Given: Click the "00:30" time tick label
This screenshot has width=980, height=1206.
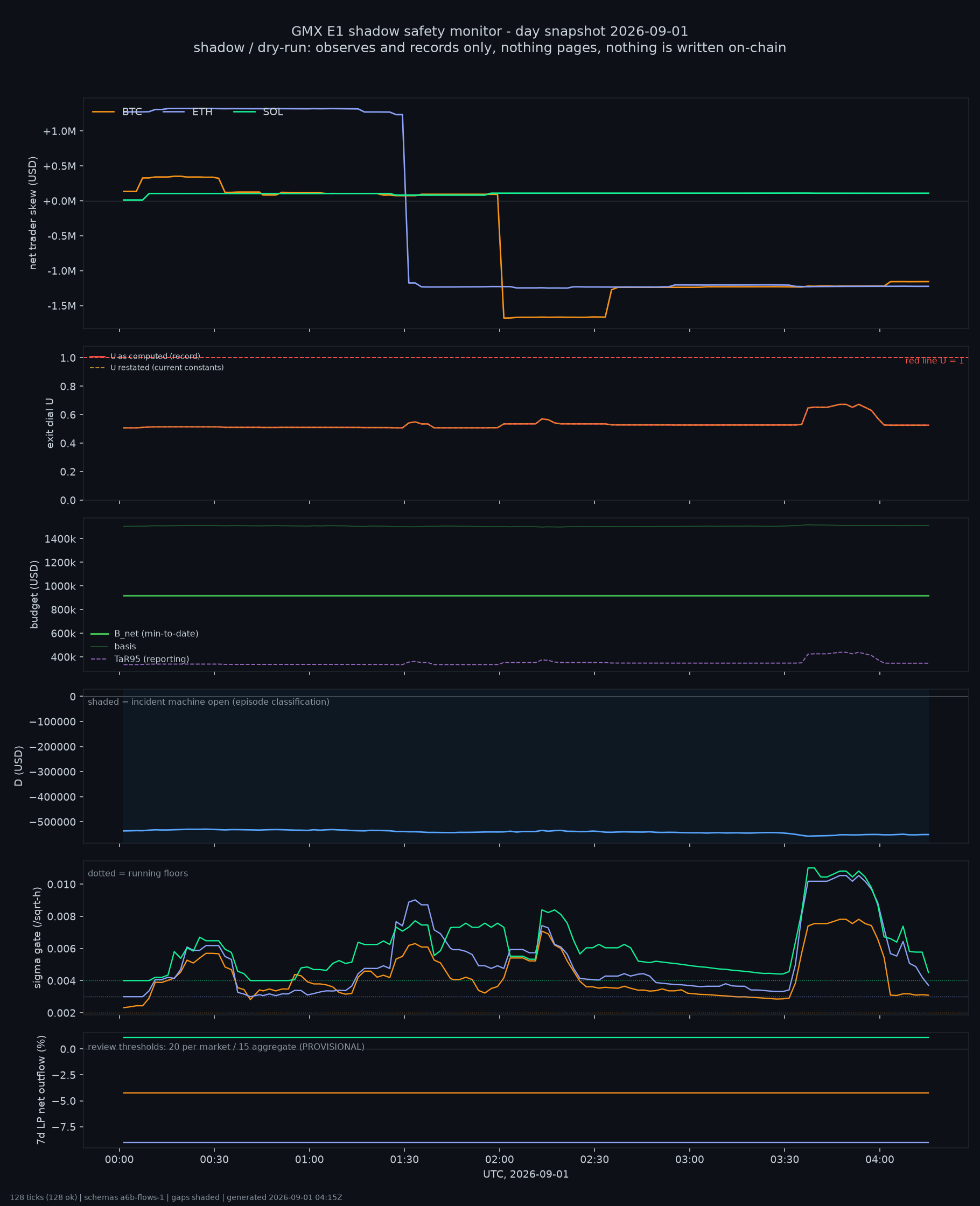Looking at the screenshot, I should [214, 1160].
